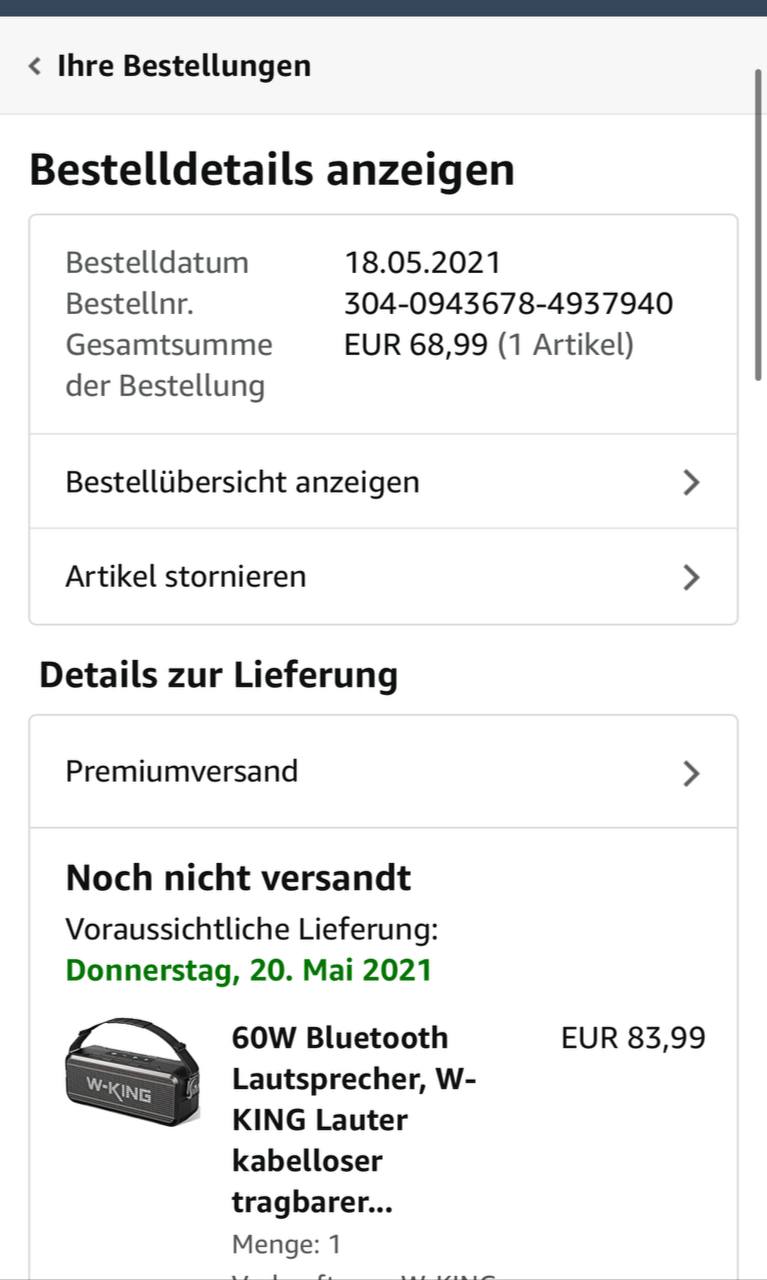Click the Menge: 1 quantity text
This screenshot has height=1280, width=767.
click(286, 1245)
